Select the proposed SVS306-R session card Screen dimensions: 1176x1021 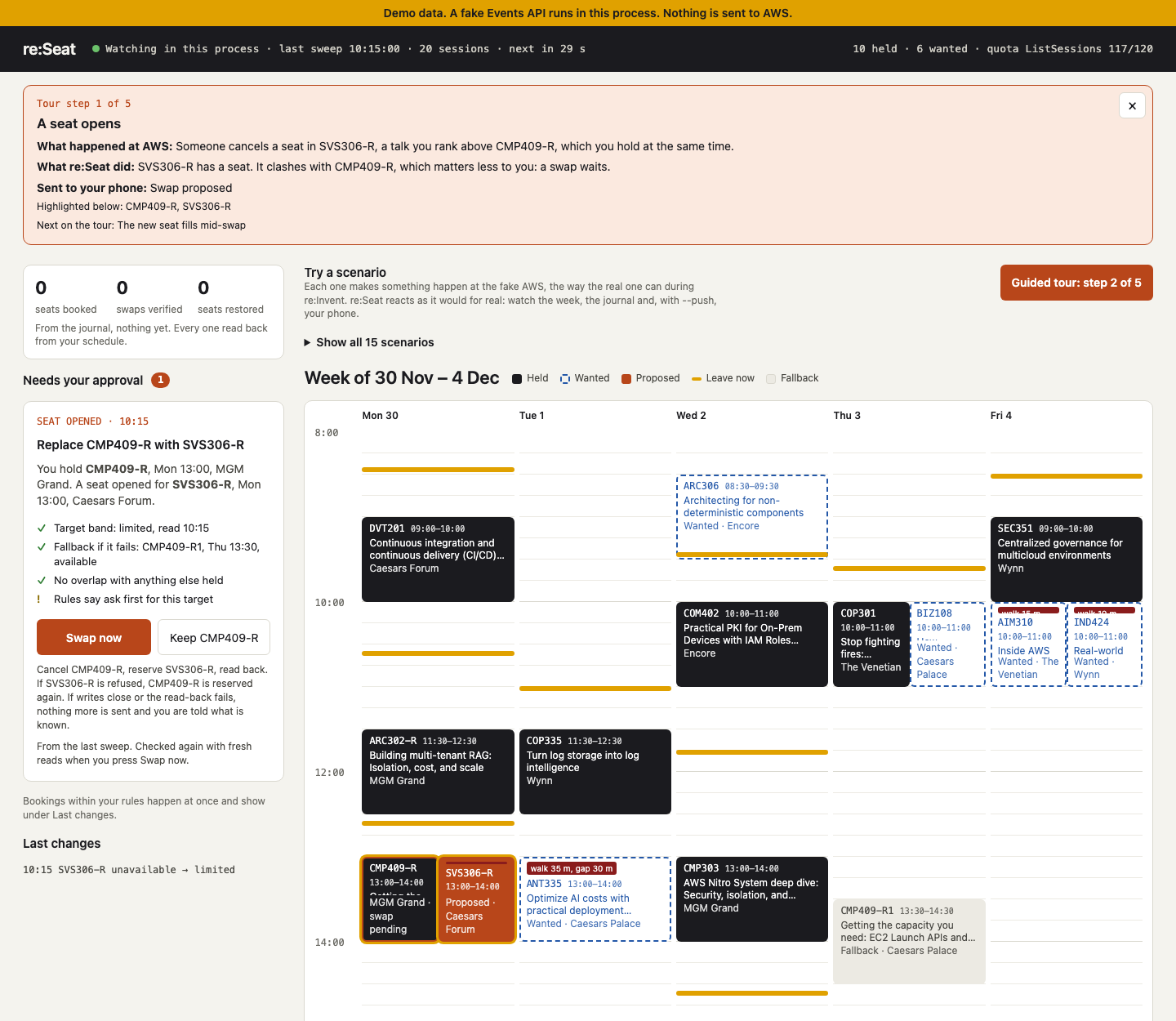[477, 899]
